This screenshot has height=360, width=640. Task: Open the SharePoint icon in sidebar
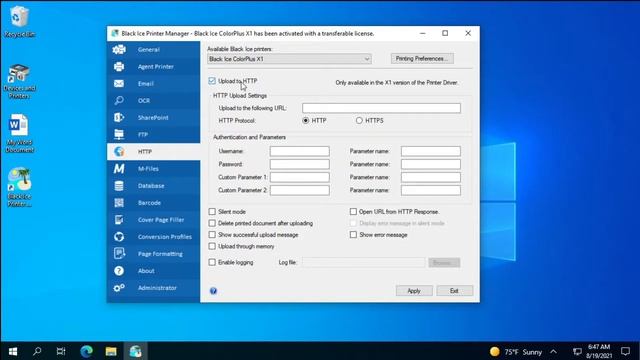[x=119, y=118]
